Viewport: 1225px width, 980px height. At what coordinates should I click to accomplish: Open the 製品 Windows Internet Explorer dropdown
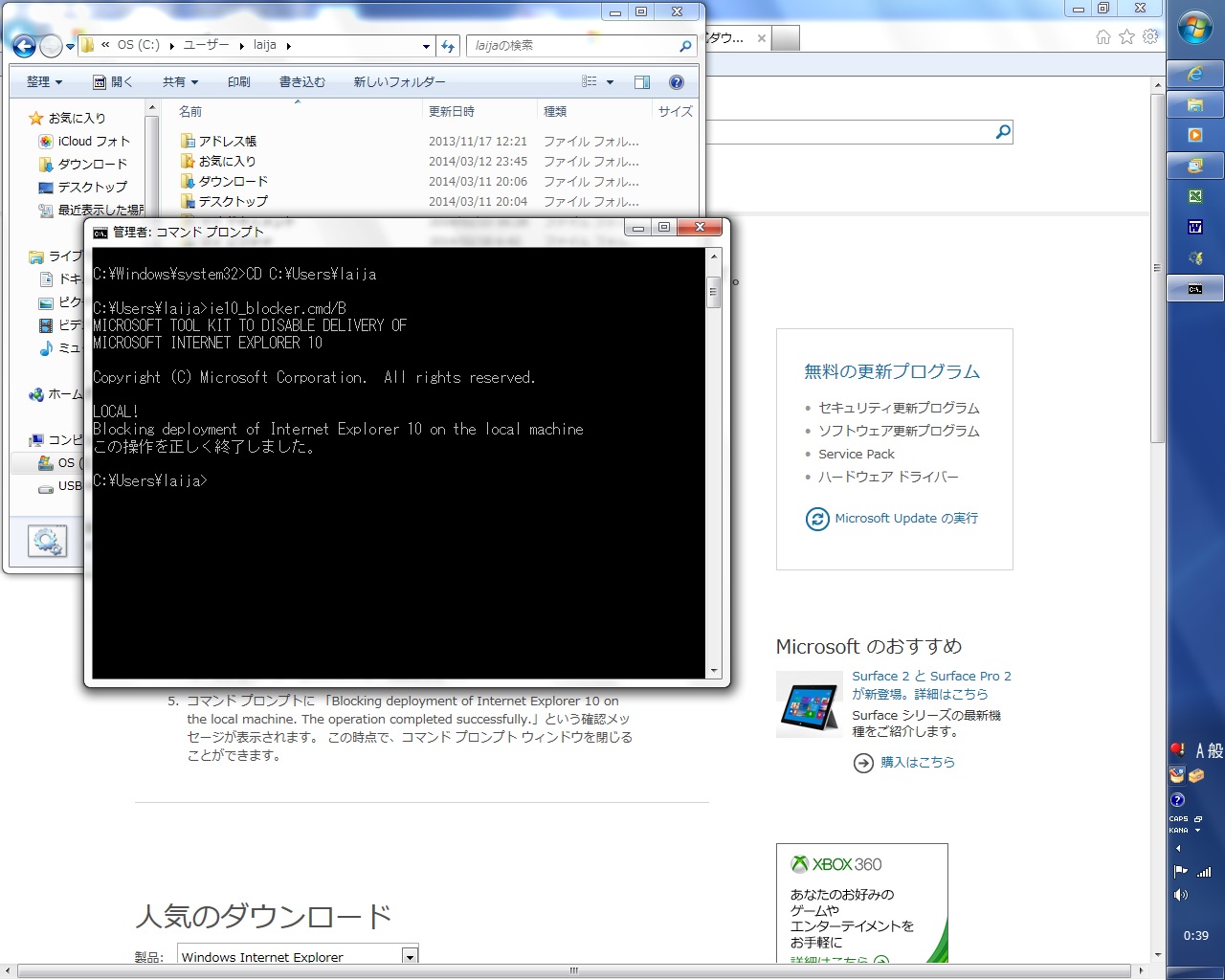pos(300,956)
